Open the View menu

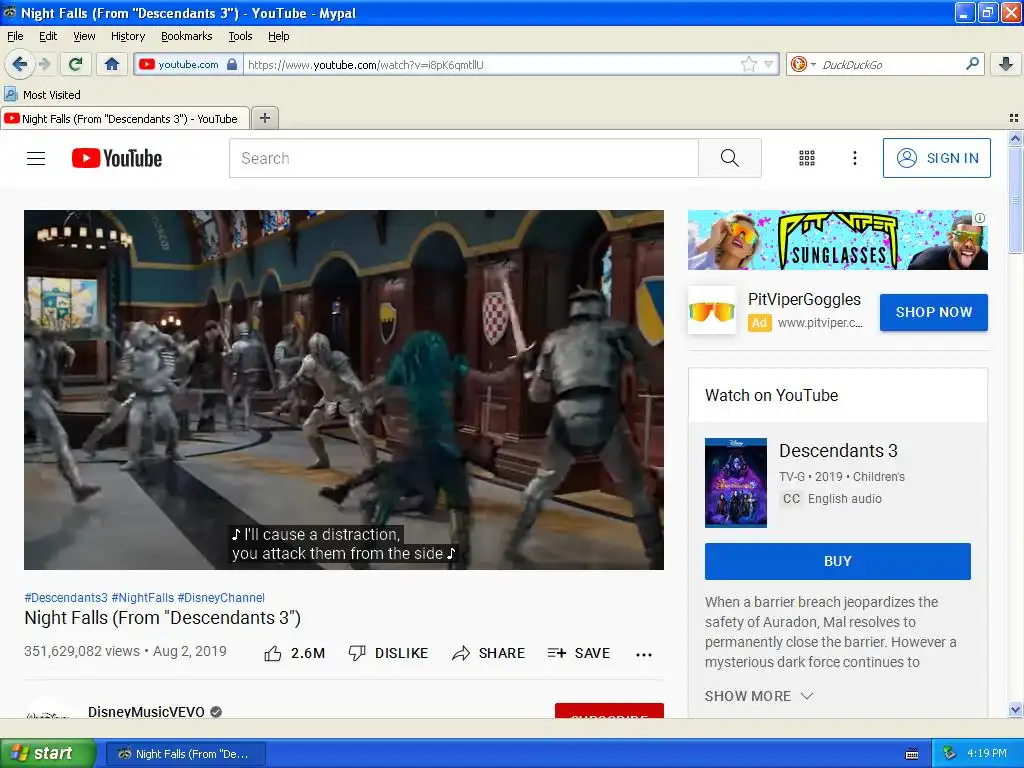point(84,36)
